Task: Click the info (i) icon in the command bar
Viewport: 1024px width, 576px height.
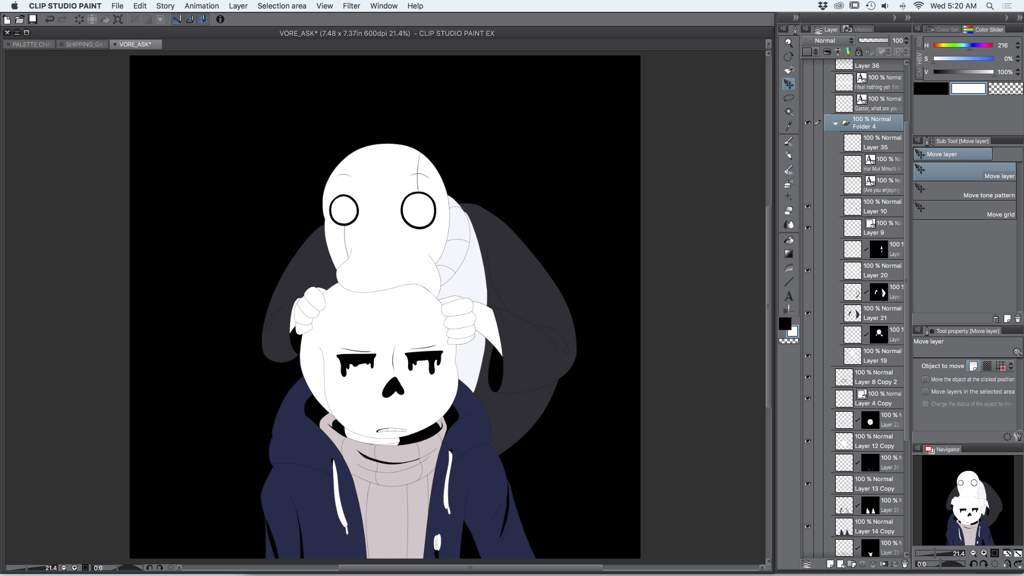Action: click(x=220, y=20)
